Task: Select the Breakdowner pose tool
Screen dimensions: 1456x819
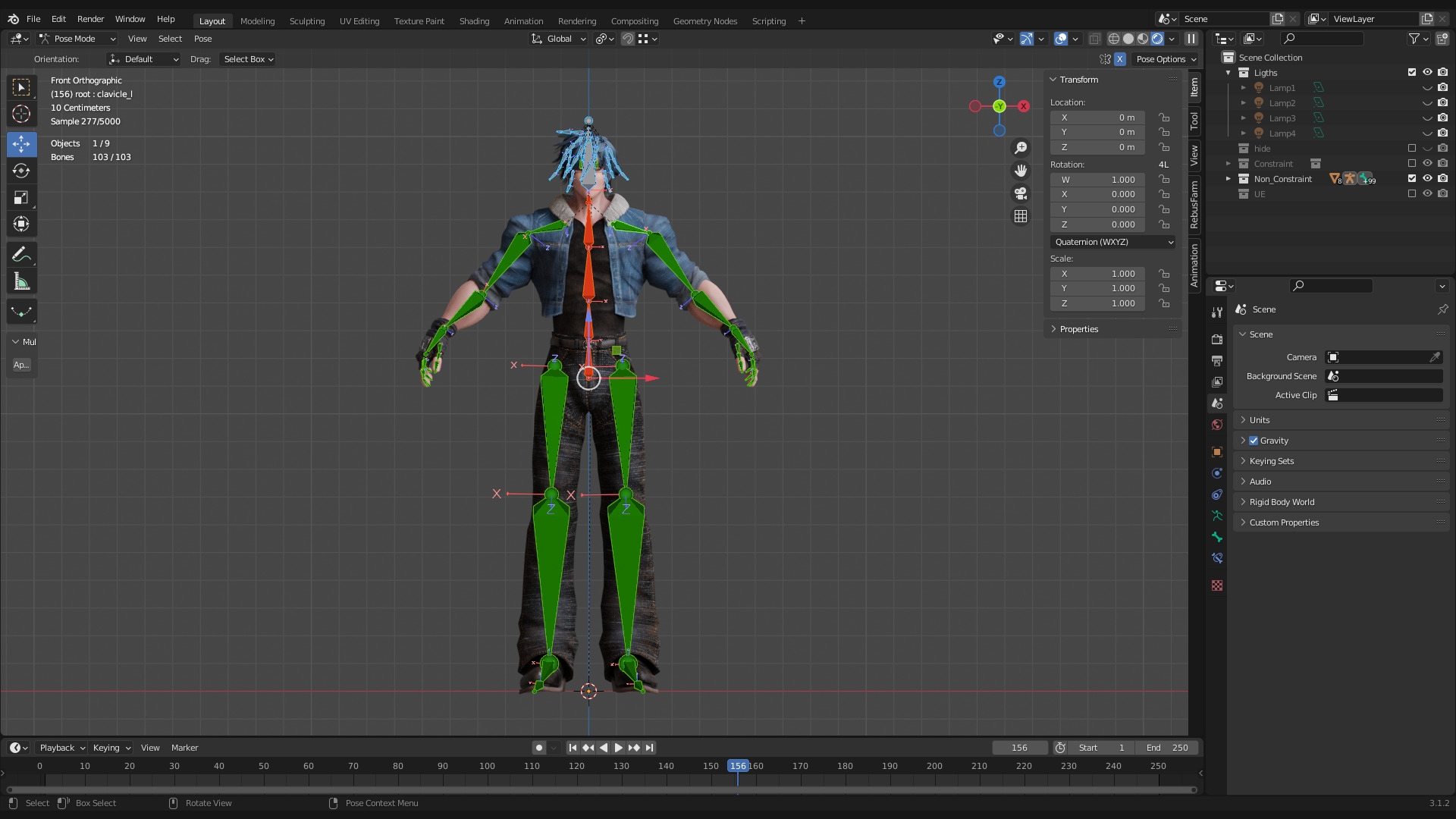Action: pyautogui.click(x=21, y=312)
